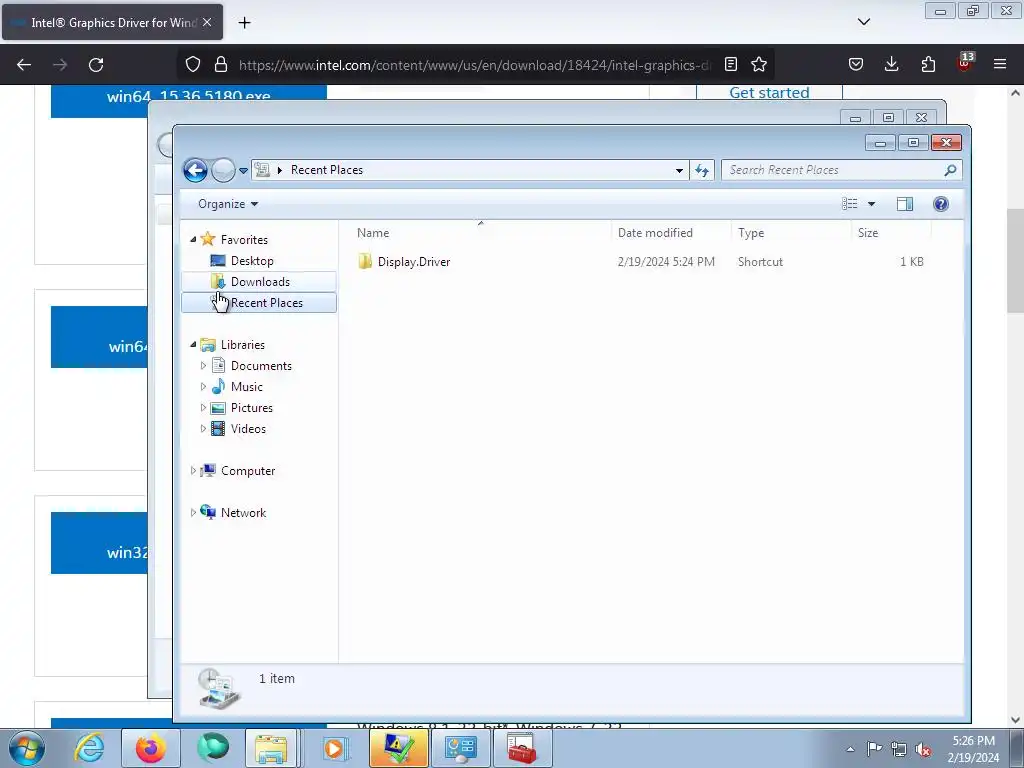Click the Get started link
Image resolution: width=1024 pixels, height=768 pixels.
769,93
